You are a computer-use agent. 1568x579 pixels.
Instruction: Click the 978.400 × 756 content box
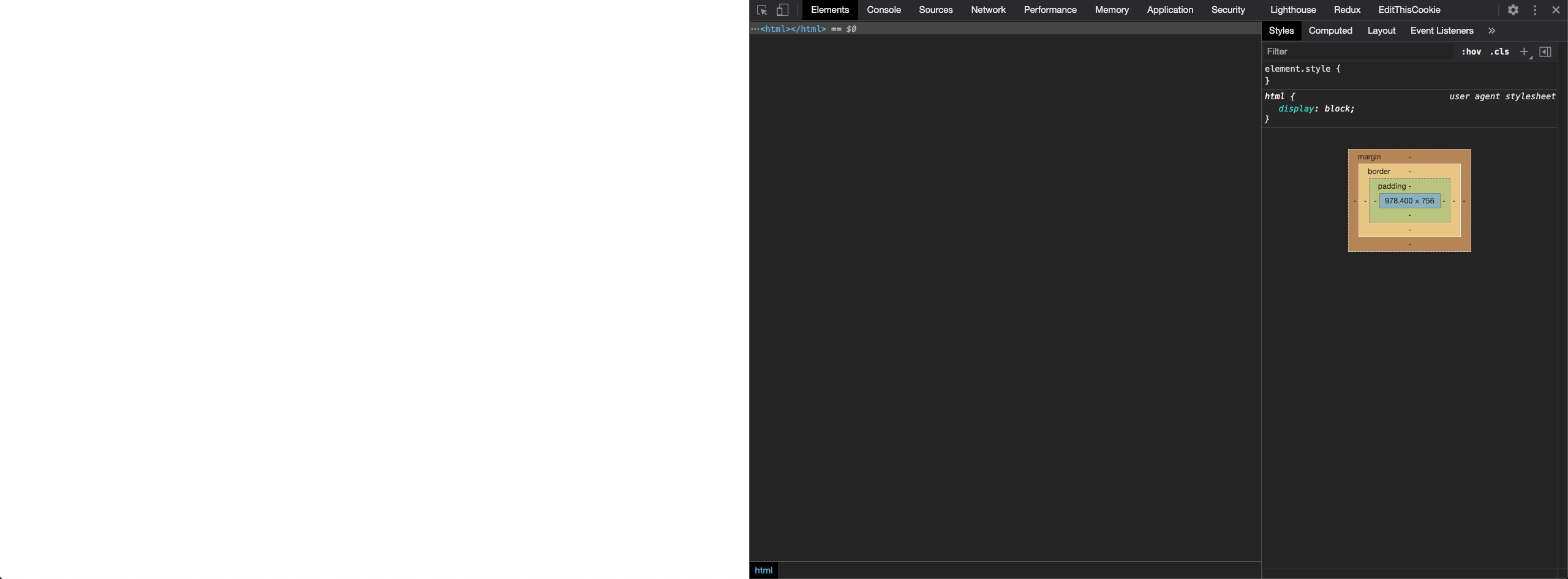point(1409,201)
